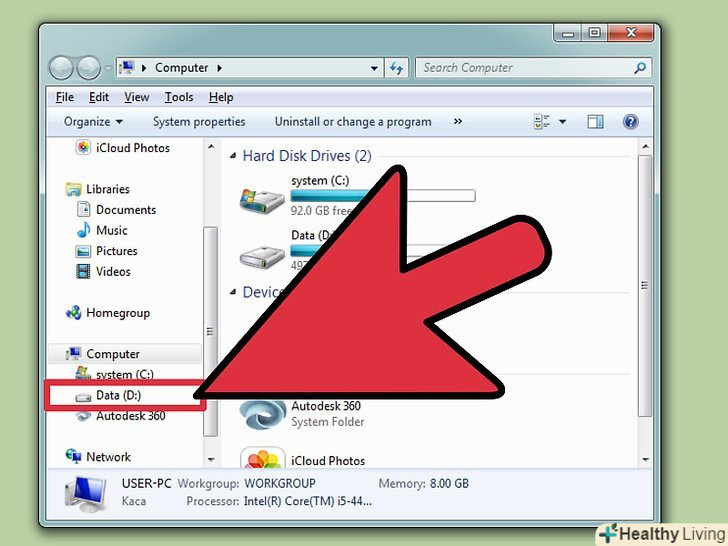Collapse the Devices group triangle
Screen dimensions: 728x546
point(233,292)
